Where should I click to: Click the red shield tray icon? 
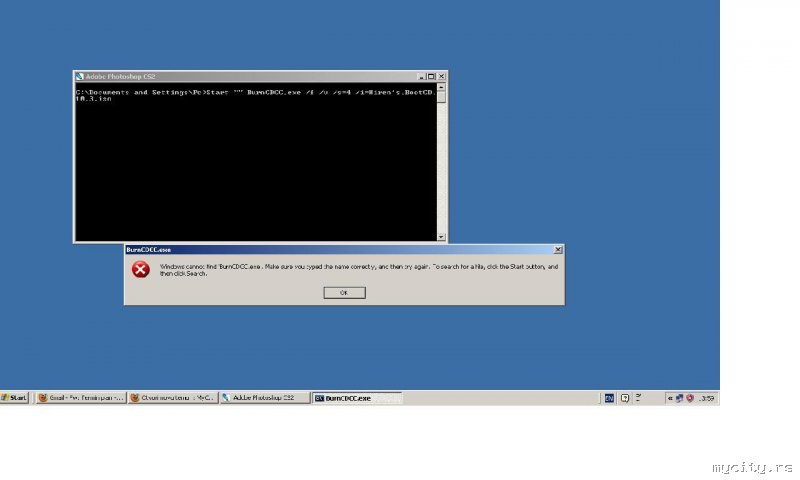click(690, 398)
